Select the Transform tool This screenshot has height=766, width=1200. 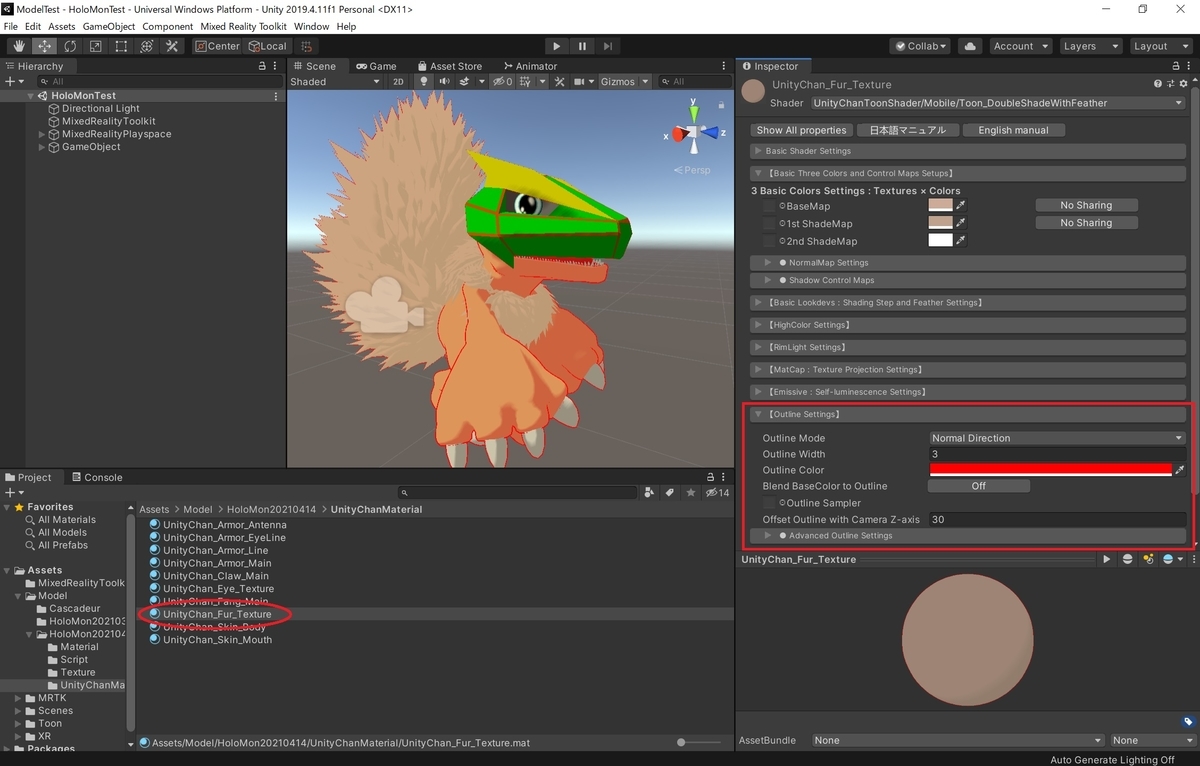(x=146, y=46)
